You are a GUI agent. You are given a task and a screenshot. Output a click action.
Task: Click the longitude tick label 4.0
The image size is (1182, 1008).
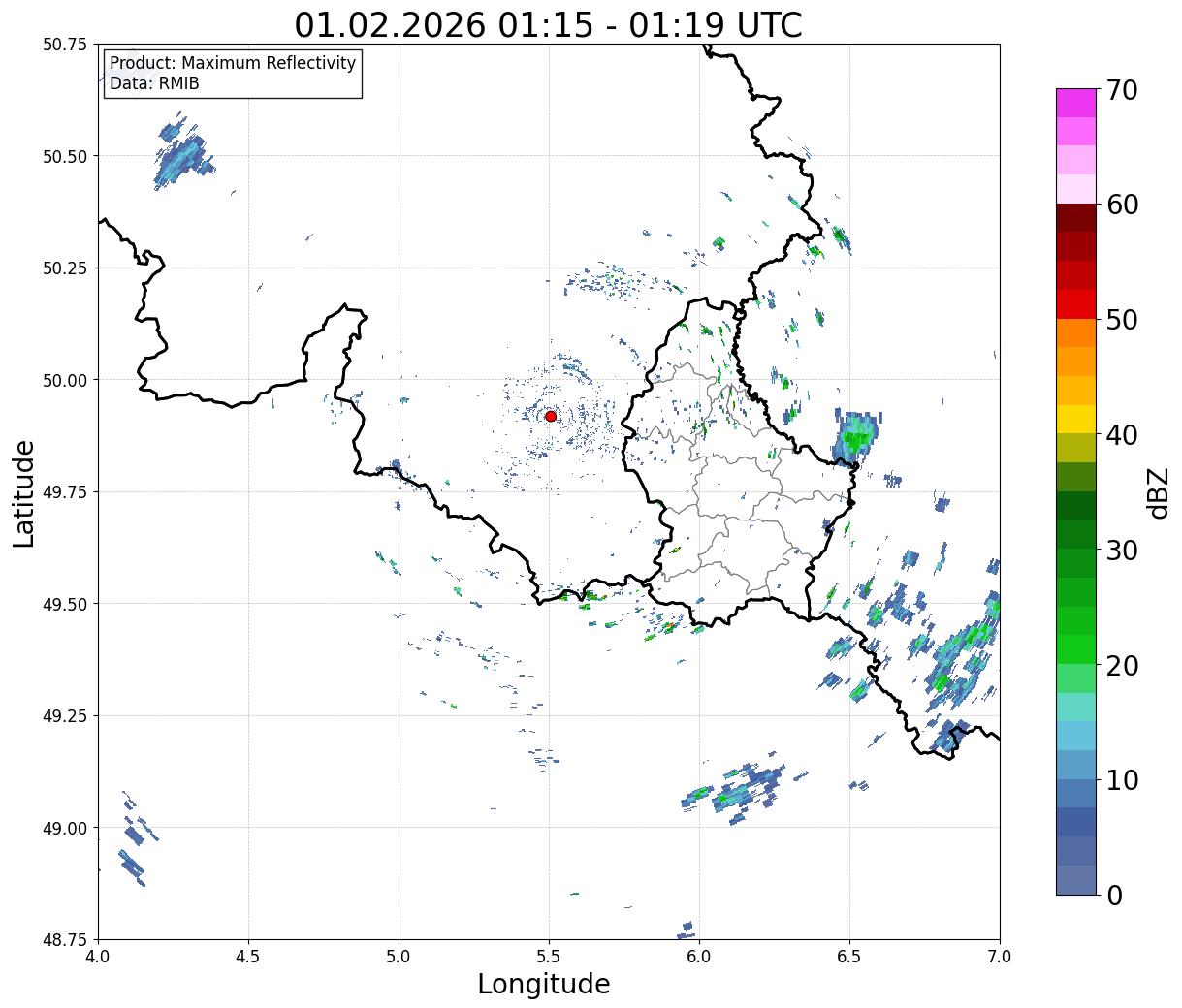click(x=98, y=957)
